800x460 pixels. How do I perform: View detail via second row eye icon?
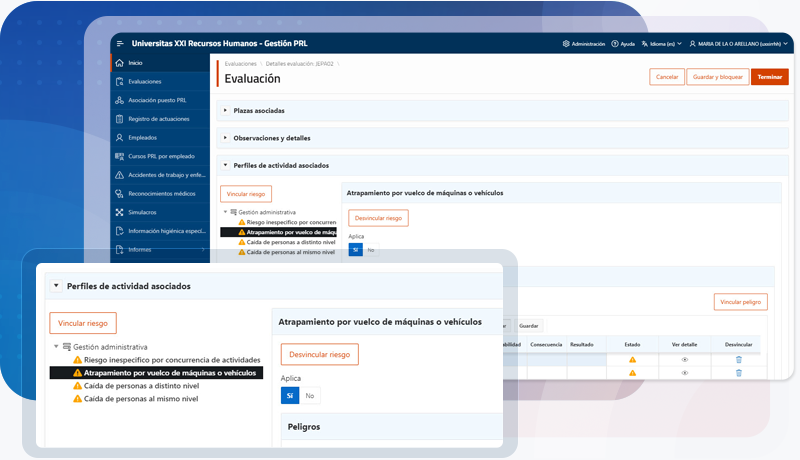685,373
